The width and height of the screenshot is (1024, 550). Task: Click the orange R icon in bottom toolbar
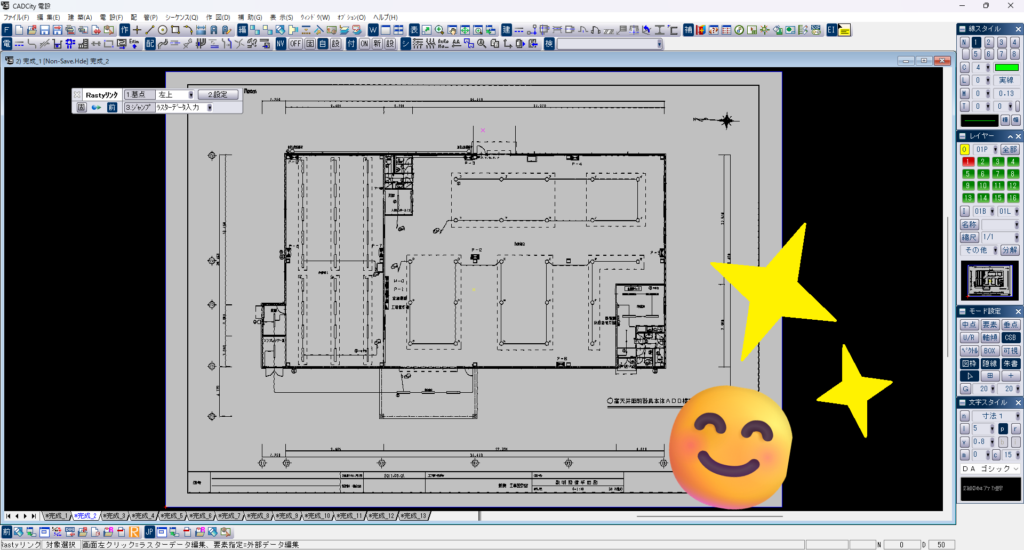[x=134, y=532]
